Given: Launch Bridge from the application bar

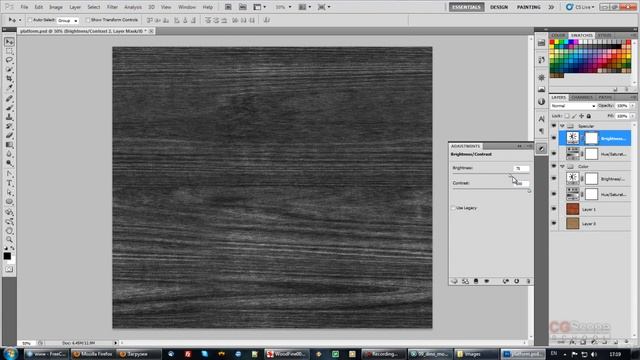Looking at the screenshot, I should click(x=228, y=7).
